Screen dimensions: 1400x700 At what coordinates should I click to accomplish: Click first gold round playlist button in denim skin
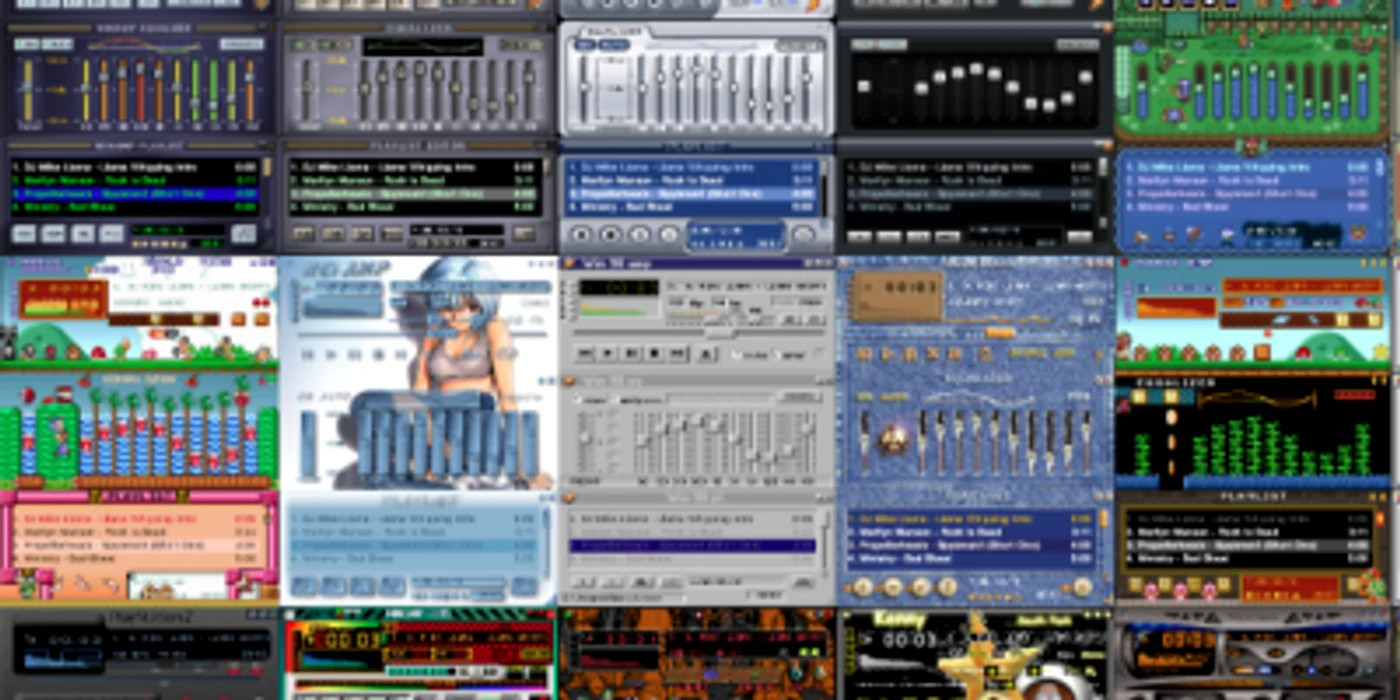click(863, 587)
